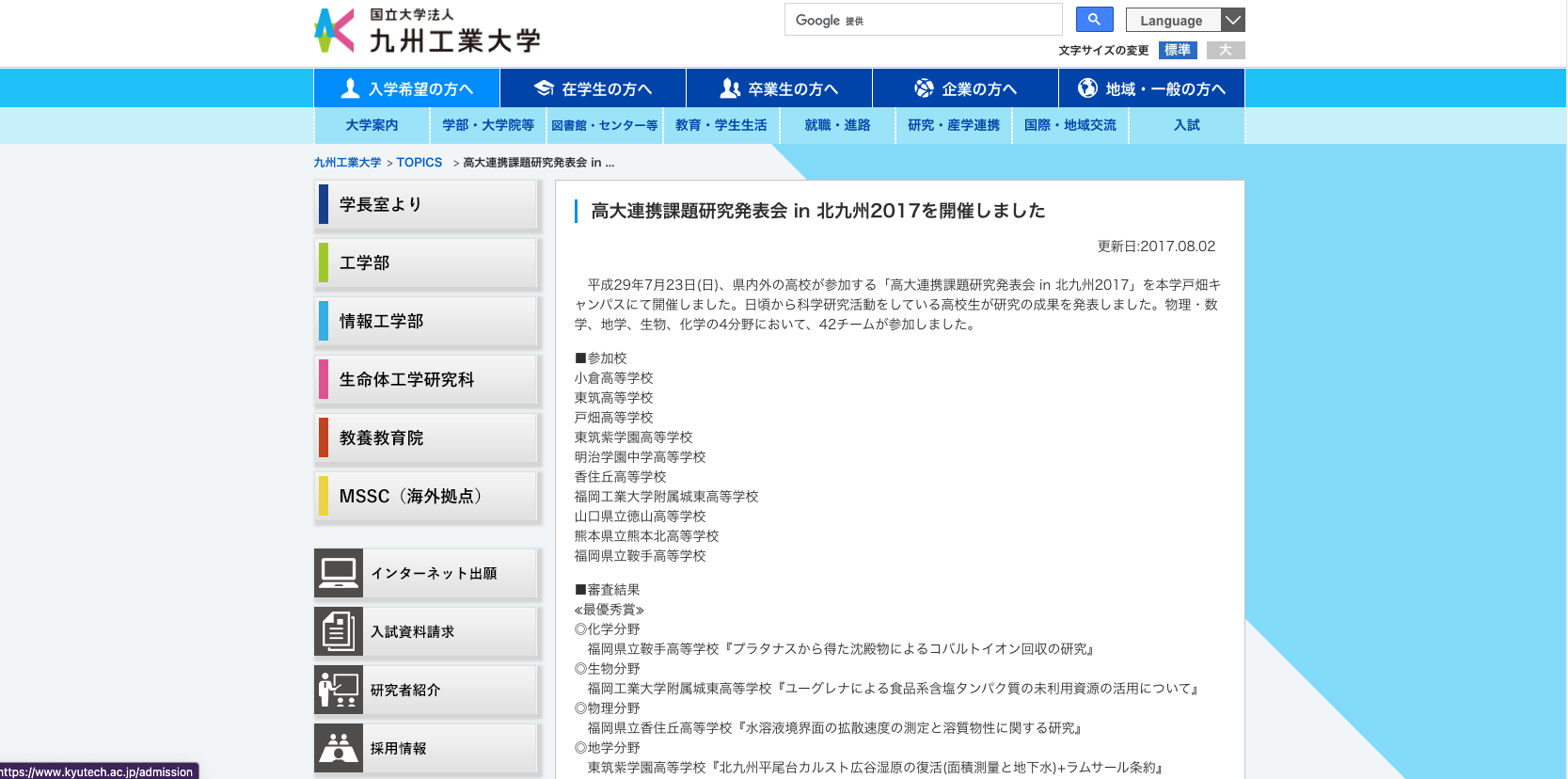Expand the 学部・大学院等 menu
Viewport: 1568px width, 779px height.
pos(487,125)
